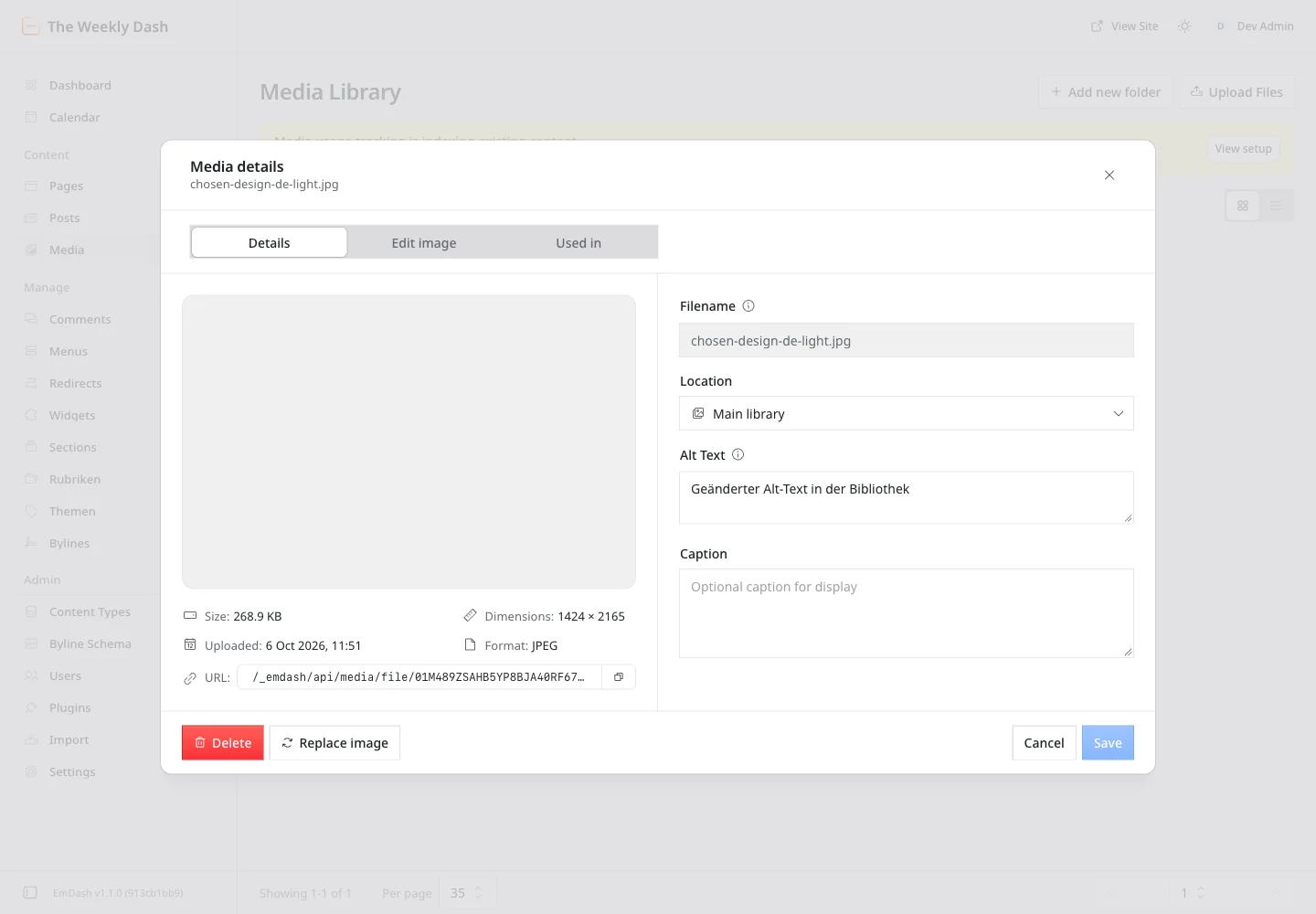The height and width of the screenshot is (914, 1316).
Task: Click The Weekly Dash logo icon
Action: point(30,27)
